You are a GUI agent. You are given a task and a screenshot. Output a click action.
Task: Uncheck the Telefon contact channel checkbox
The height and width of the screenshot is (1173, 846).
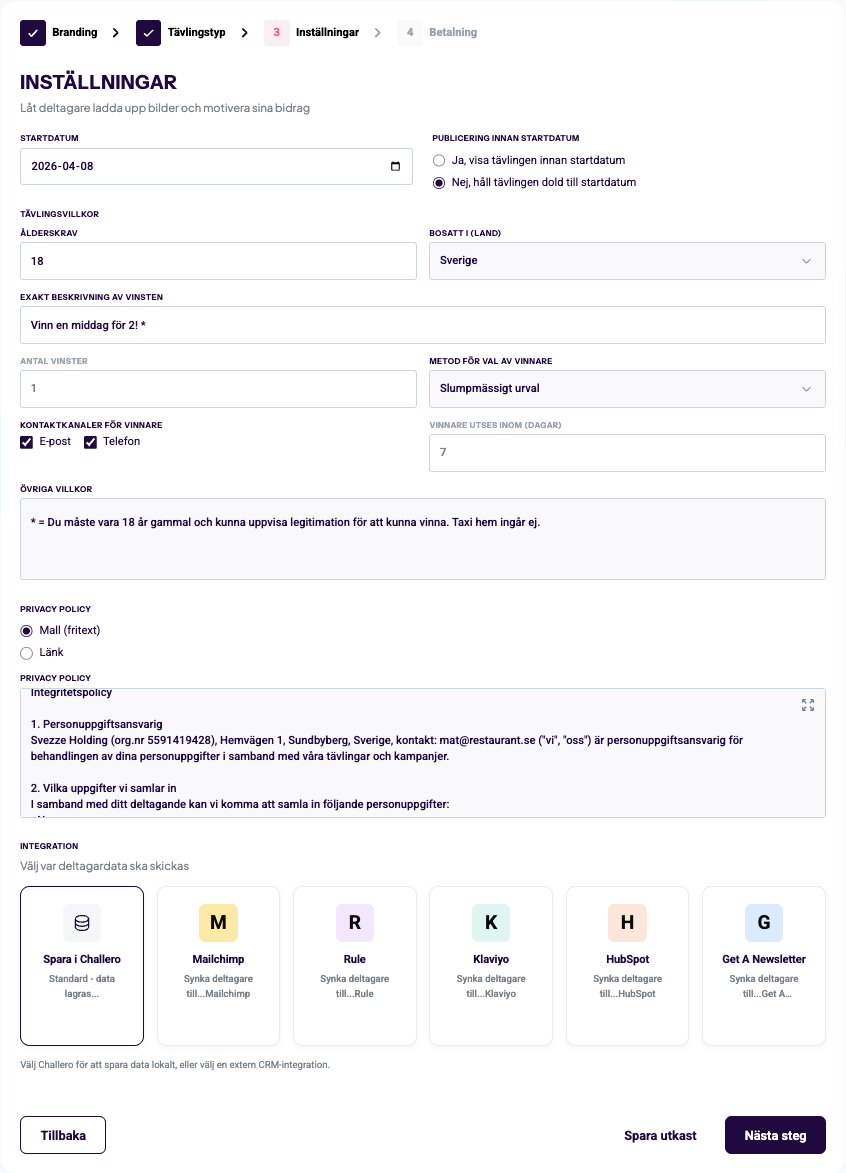point(90,442)
